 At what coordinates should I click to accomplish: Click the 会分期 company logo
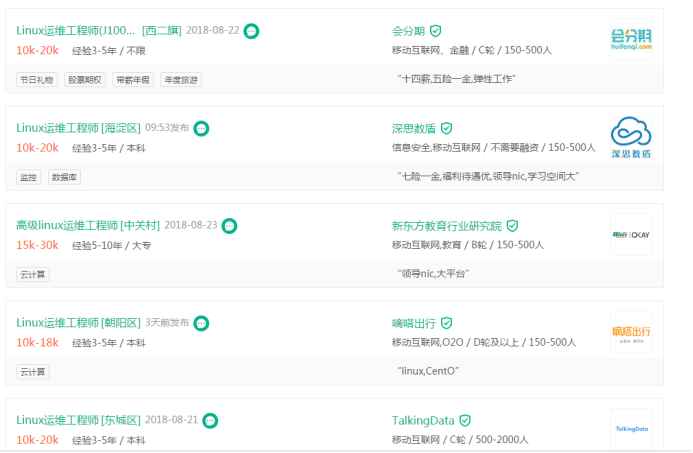tap(631, 40)
